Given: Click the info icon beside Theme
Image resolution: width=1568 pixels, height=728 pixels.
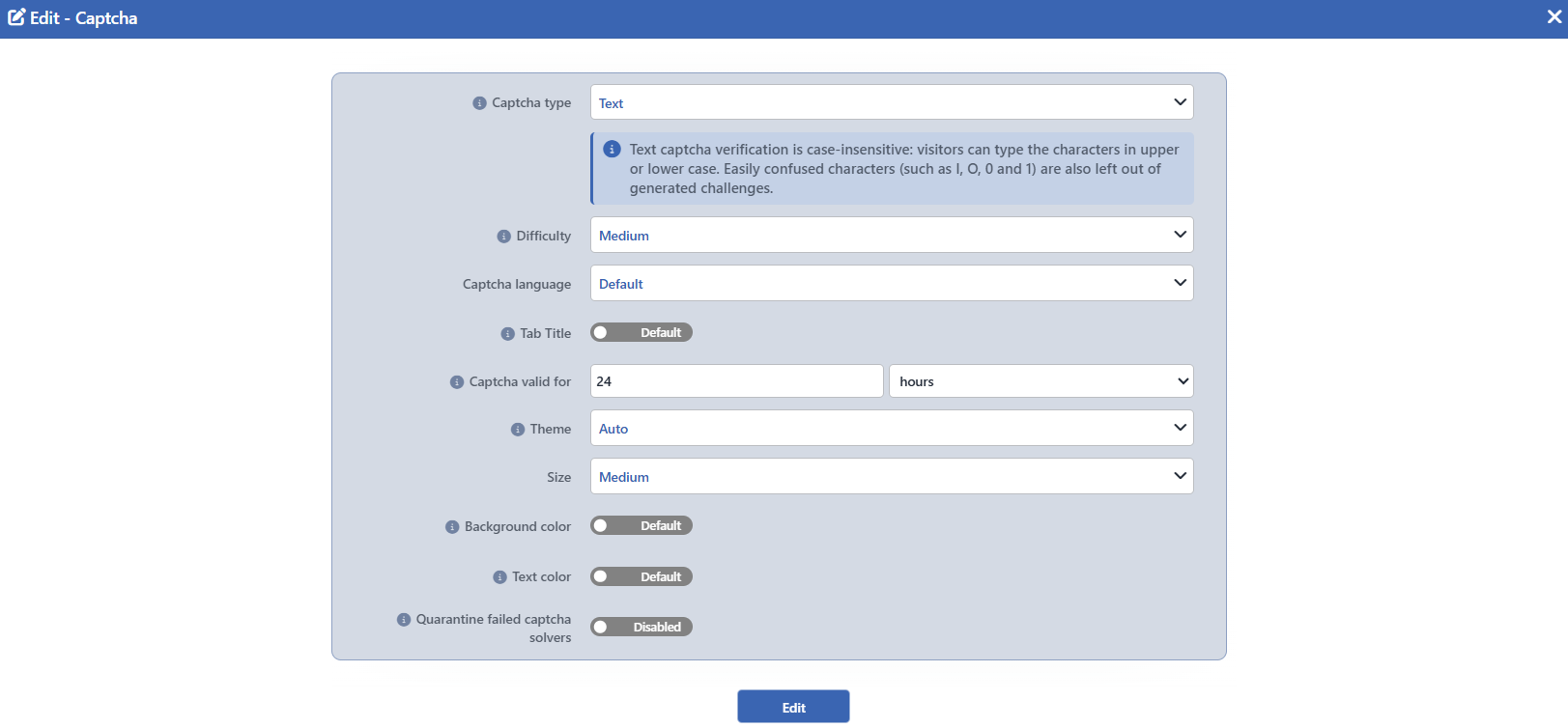Looking at the screenshot, I should pos(518,430).
